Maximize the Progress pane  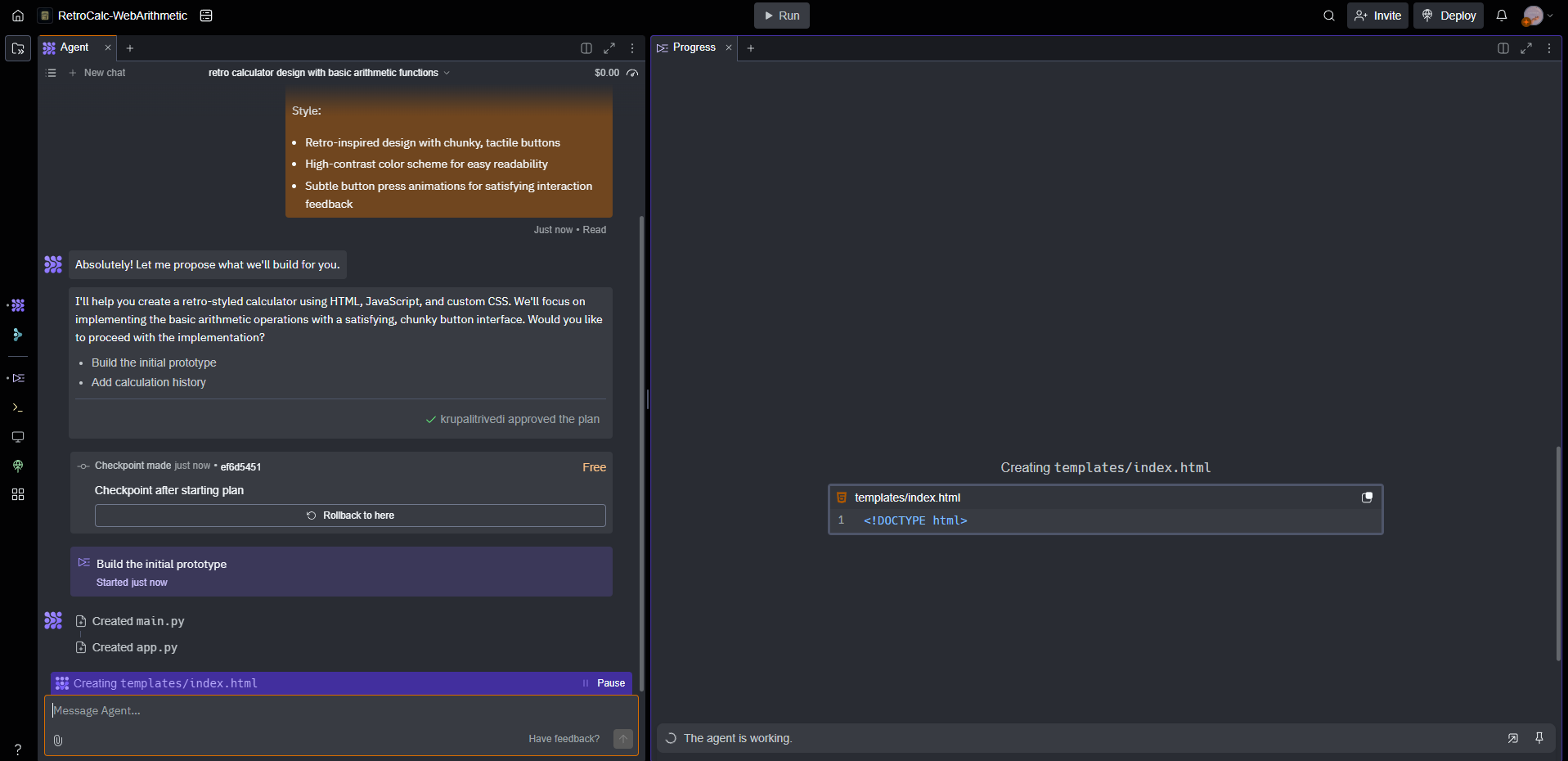1526,48
